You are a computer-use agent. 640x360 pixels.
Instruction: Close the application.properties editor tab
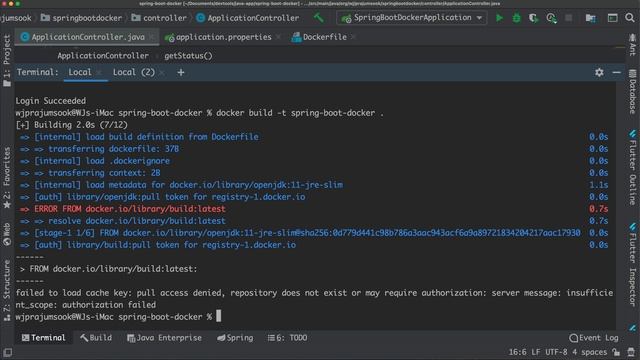tap(278, 37)
